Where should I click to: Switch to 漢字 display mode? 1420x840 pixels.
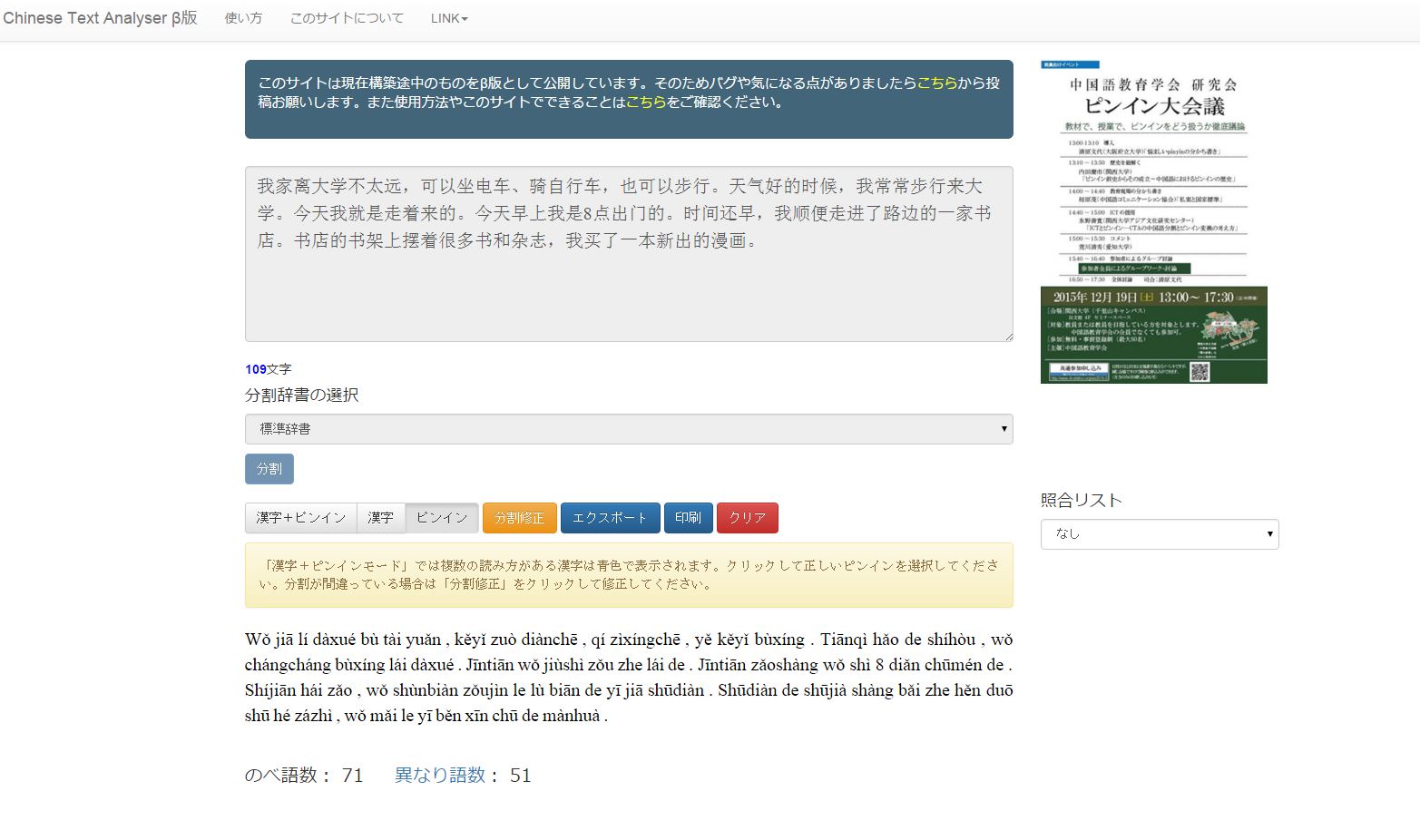[381, 518]
